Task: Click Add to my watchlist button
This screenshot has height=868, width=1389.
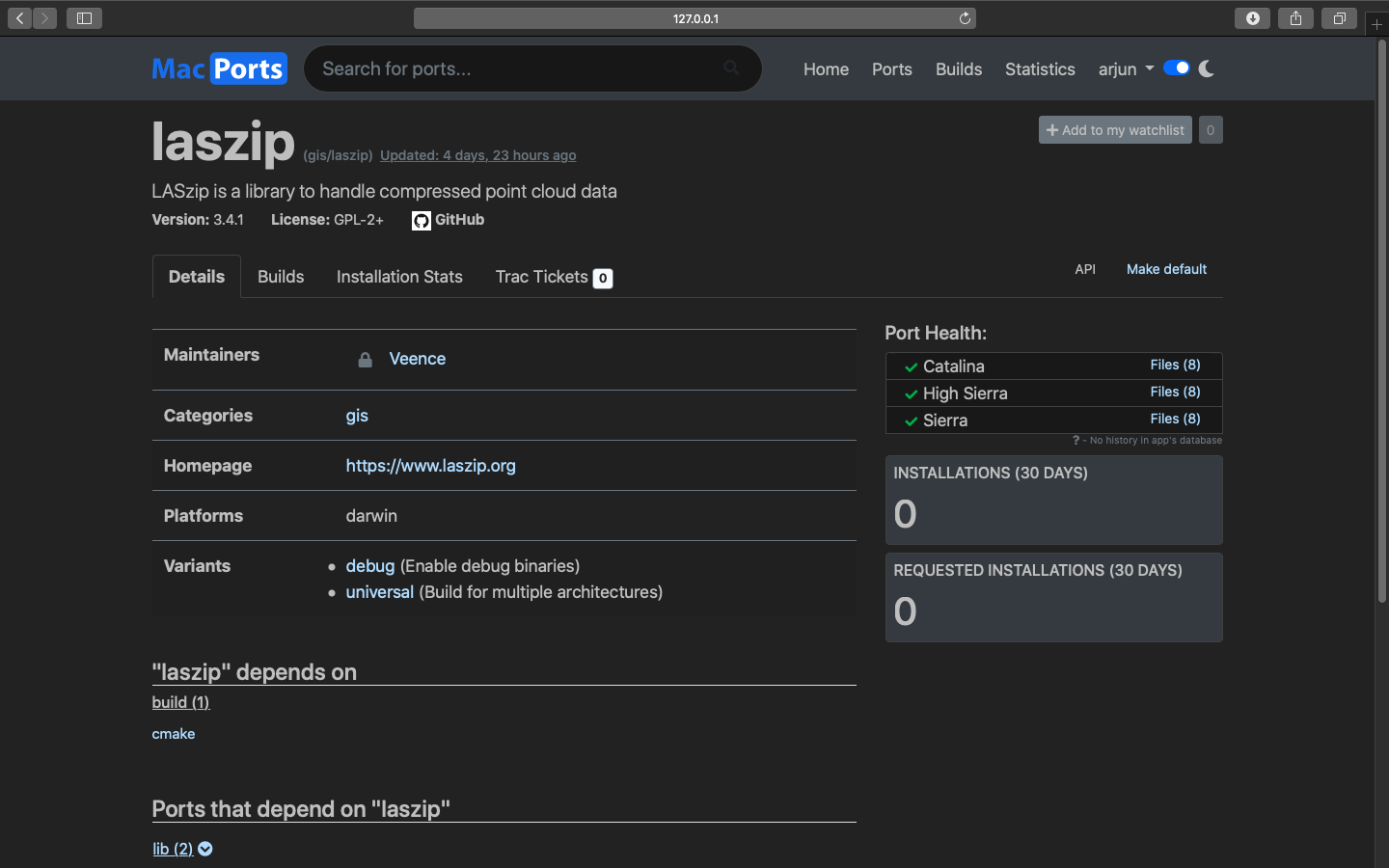Action: (x=1115, y=130)
